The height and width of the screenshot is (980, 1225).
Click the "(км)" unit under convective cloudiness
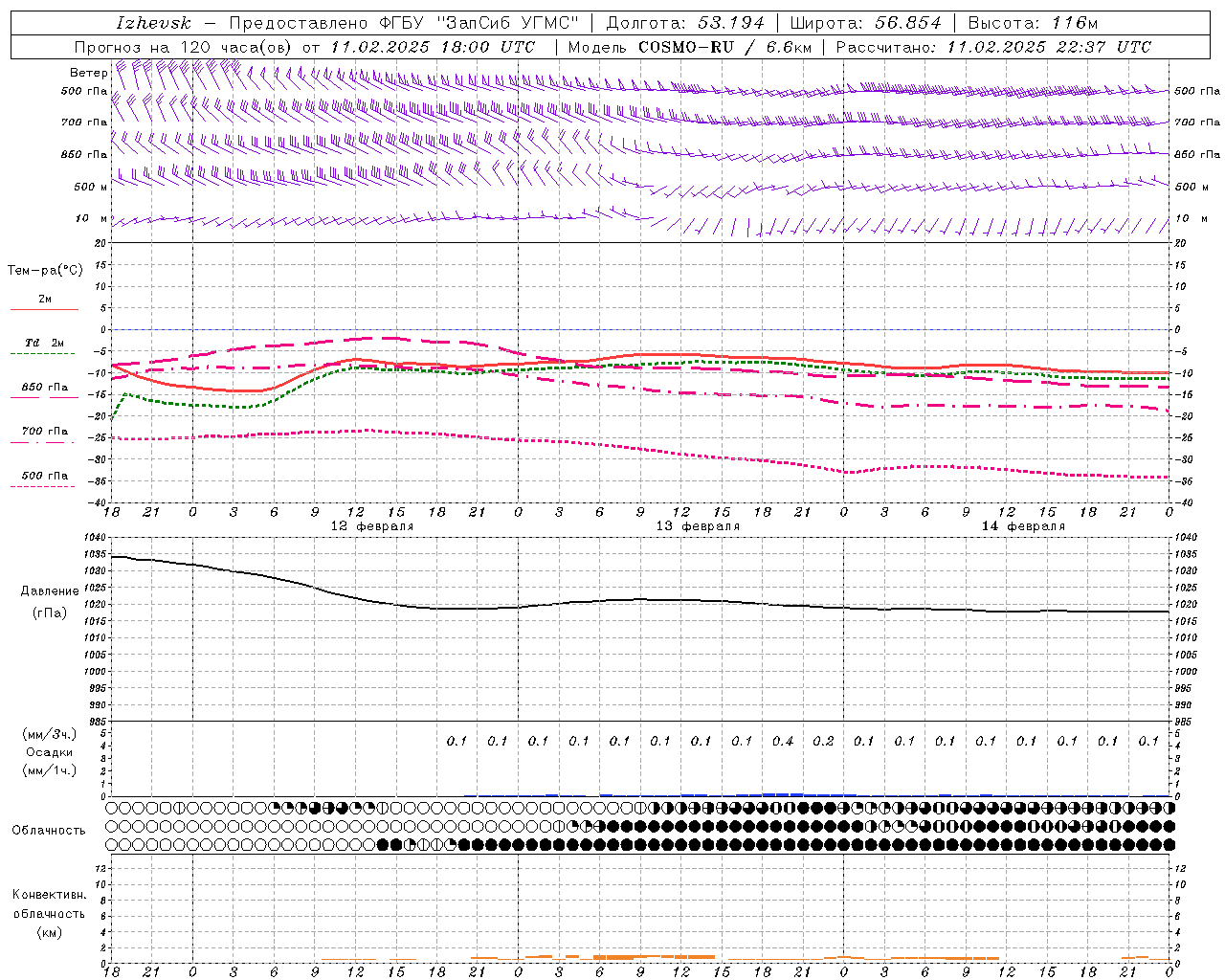click(x=49, y=932)
